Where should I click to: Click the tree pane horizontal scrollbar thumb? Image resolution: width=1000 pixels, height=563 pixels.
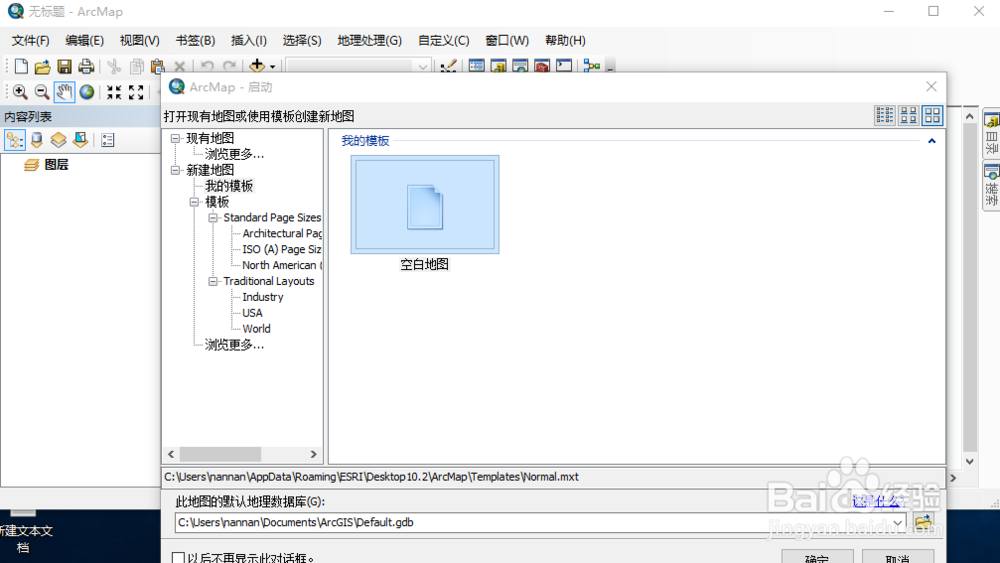click(220, 454)
